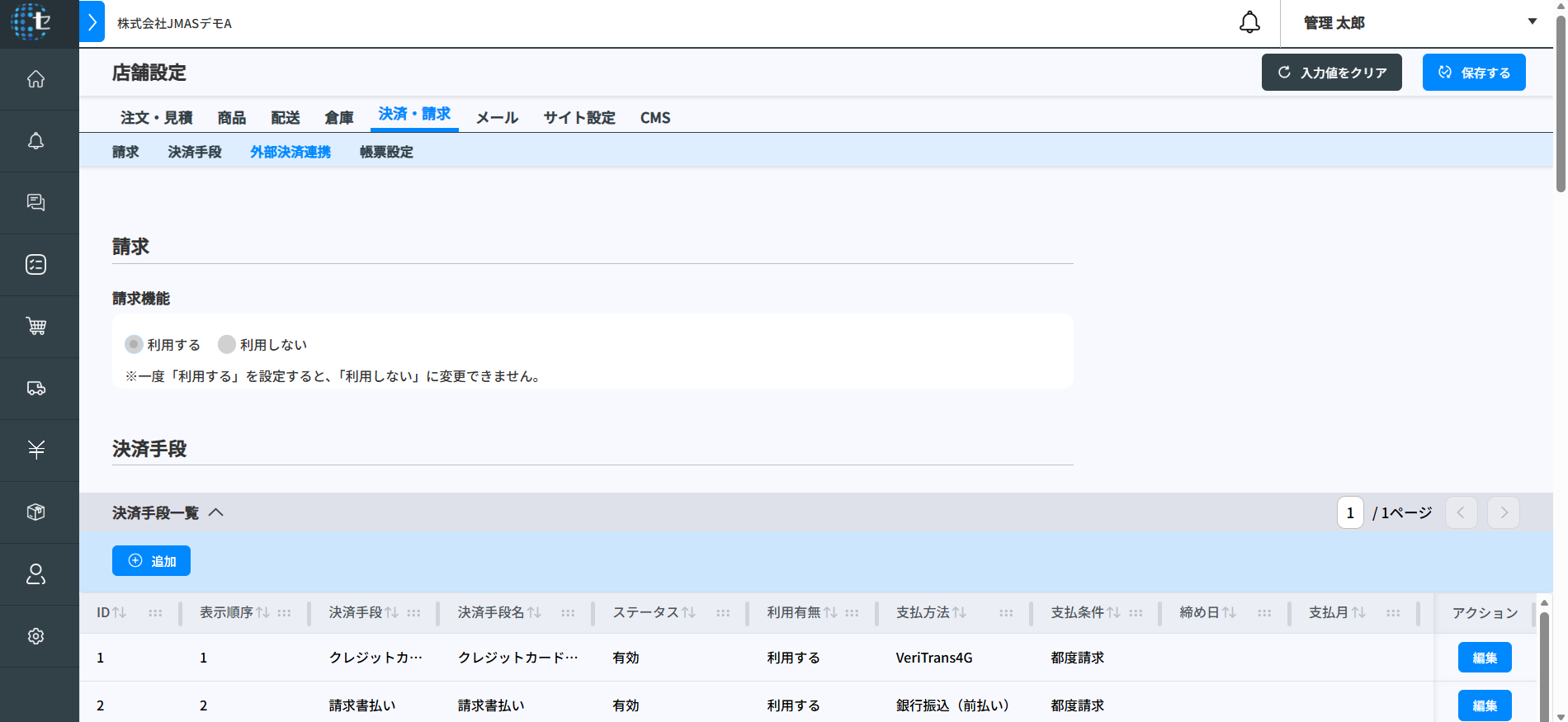Select the 利用する radio button

coord(134,344)
